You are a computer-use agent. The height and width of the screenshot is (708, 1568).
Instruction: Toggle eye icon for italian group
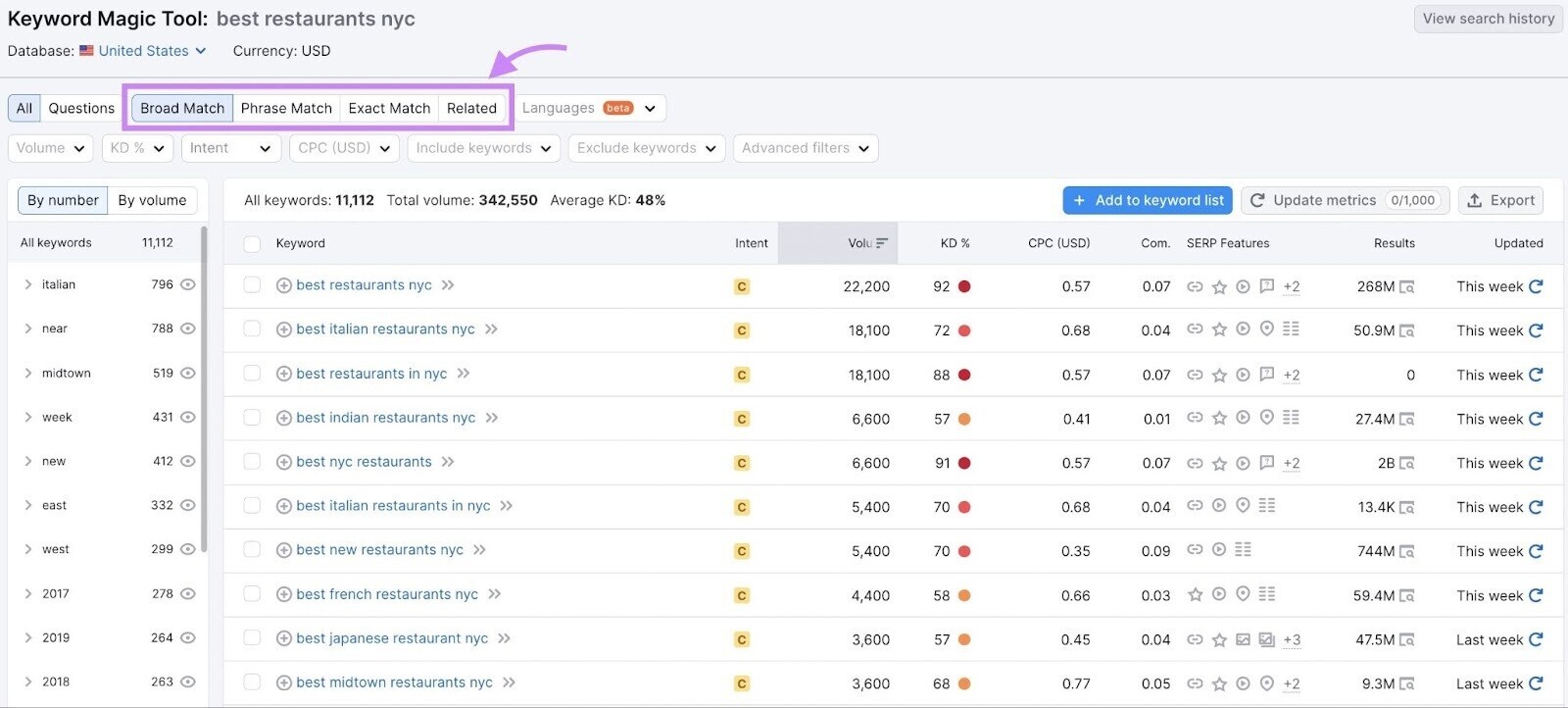coord(188,284)
